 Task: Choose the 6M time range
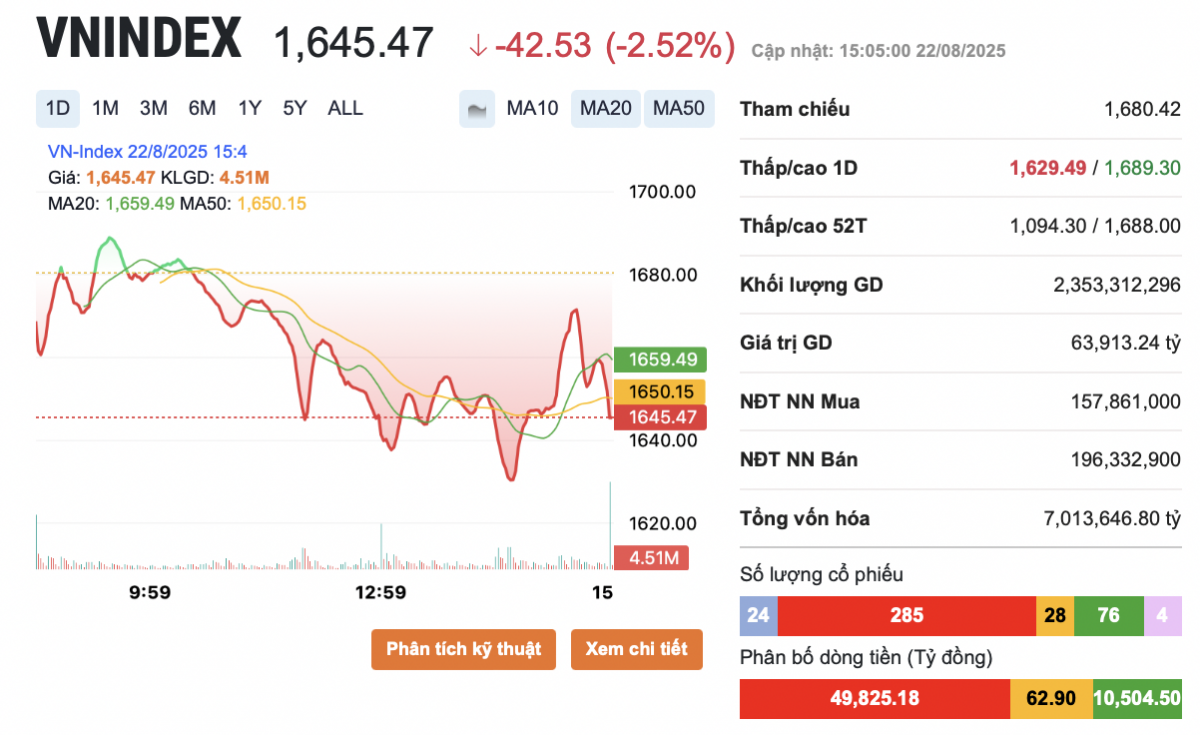click(x=202, y=109)
